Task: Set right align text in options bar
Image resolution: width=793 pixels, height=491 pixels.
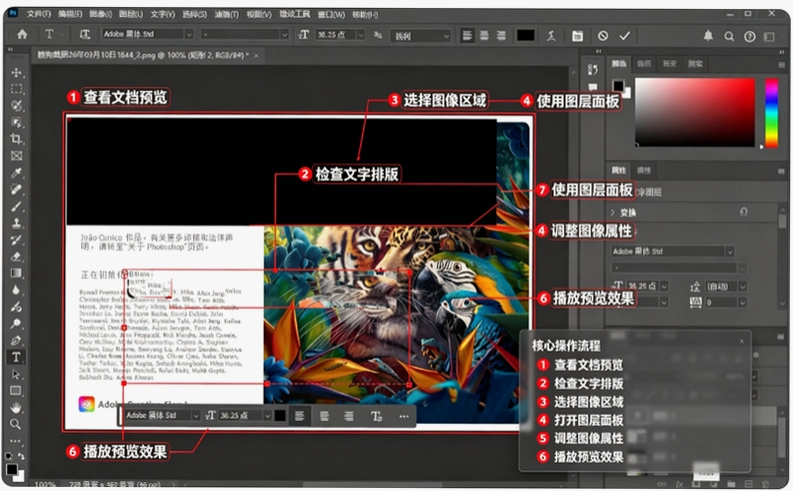Action: click(x=501, y=35)
